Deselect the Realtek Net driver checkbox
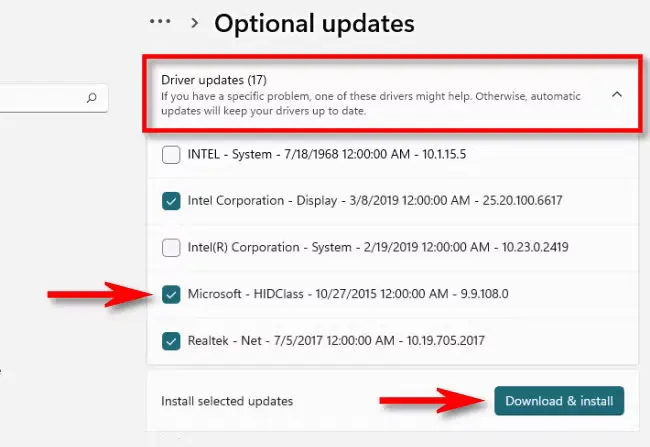Image resolution: width=650 pixels, height=447 pixels. click(170, 340)
